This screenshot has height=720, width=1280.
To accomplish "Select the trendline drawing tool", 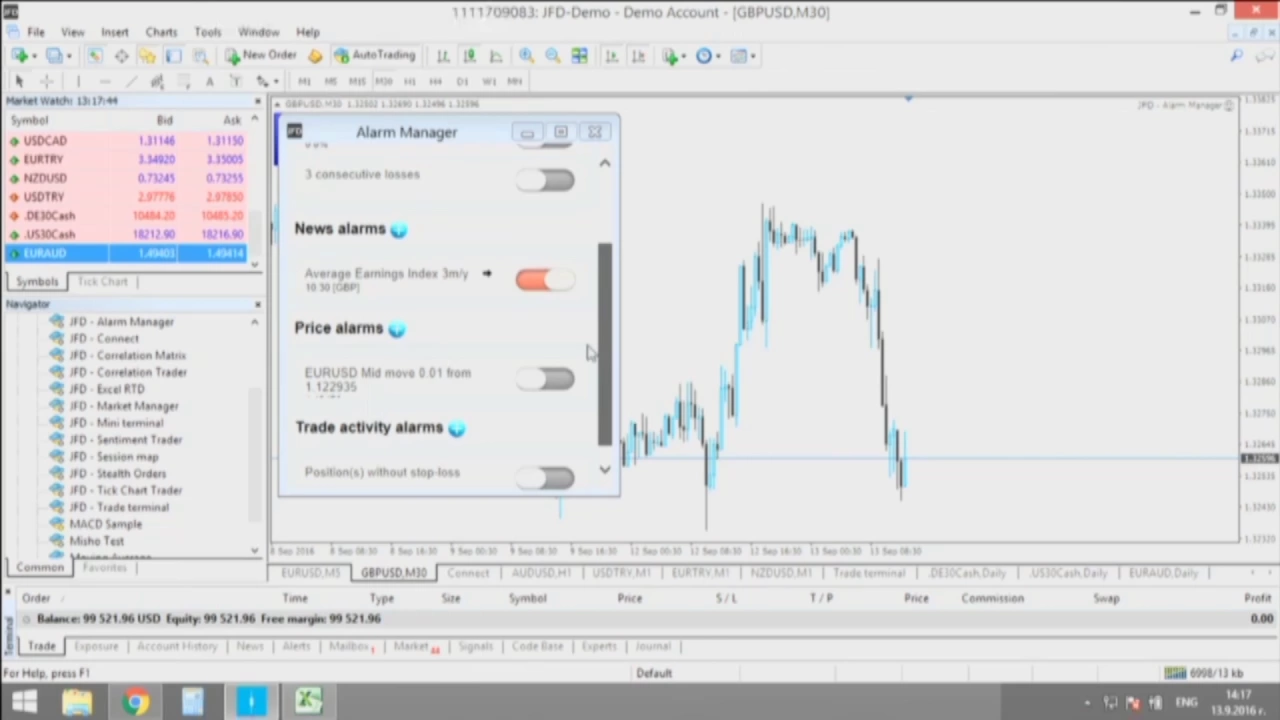I will (x=131, y=81).
